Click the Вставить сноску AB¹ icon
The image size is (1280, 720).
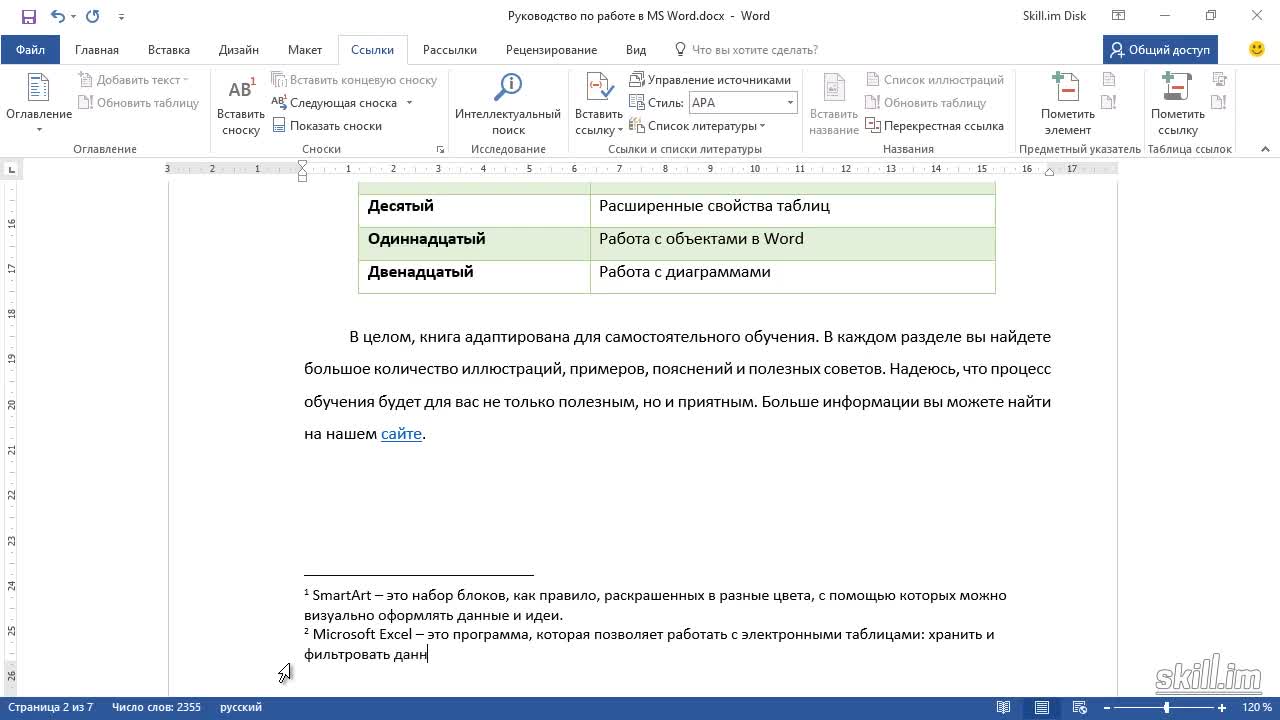coord(241,89)
